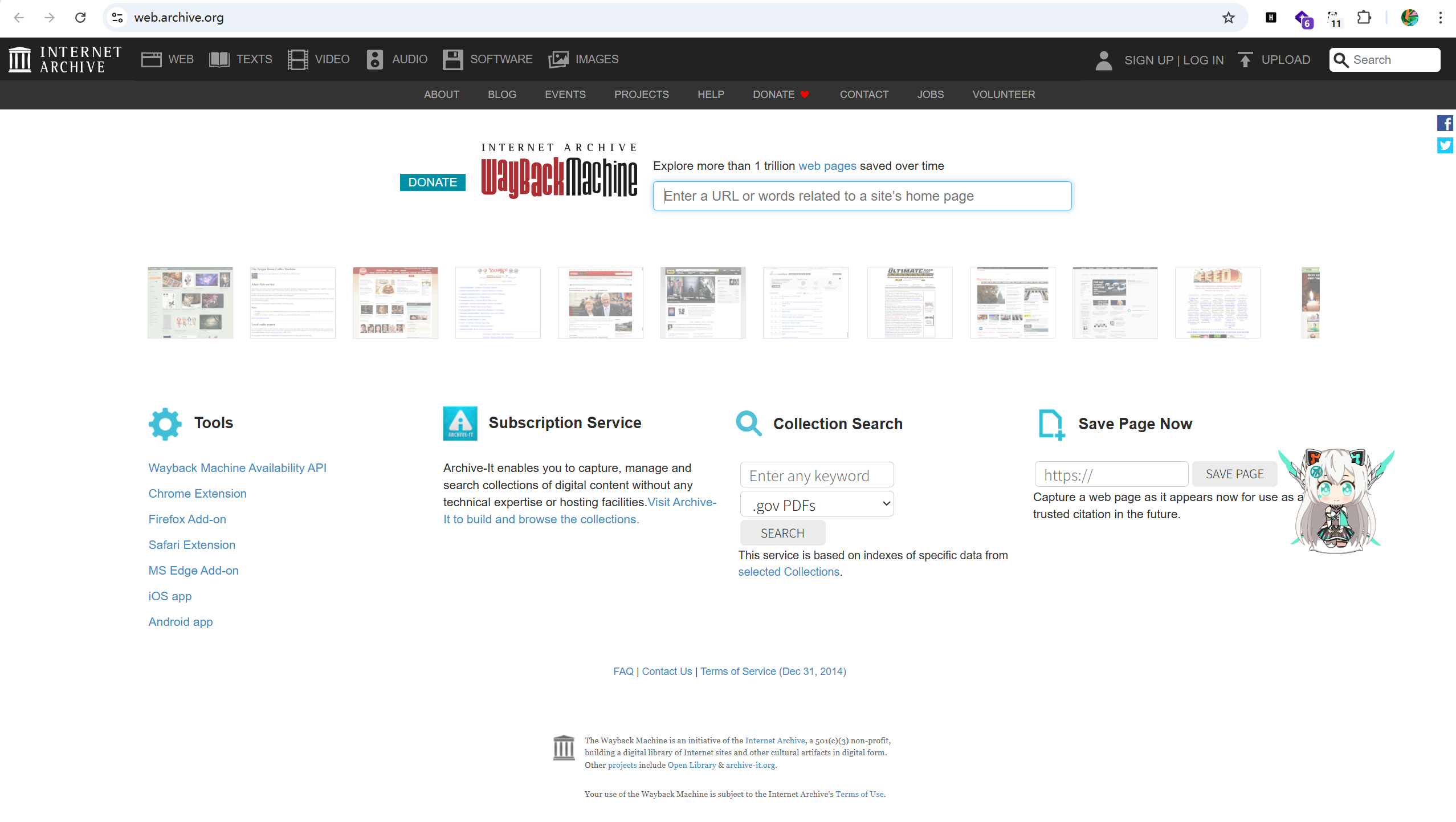Click the SIGN UP link
The height and width of the screenshot is (822, 1456).
pyautogui.click(x=1149, y=60)
